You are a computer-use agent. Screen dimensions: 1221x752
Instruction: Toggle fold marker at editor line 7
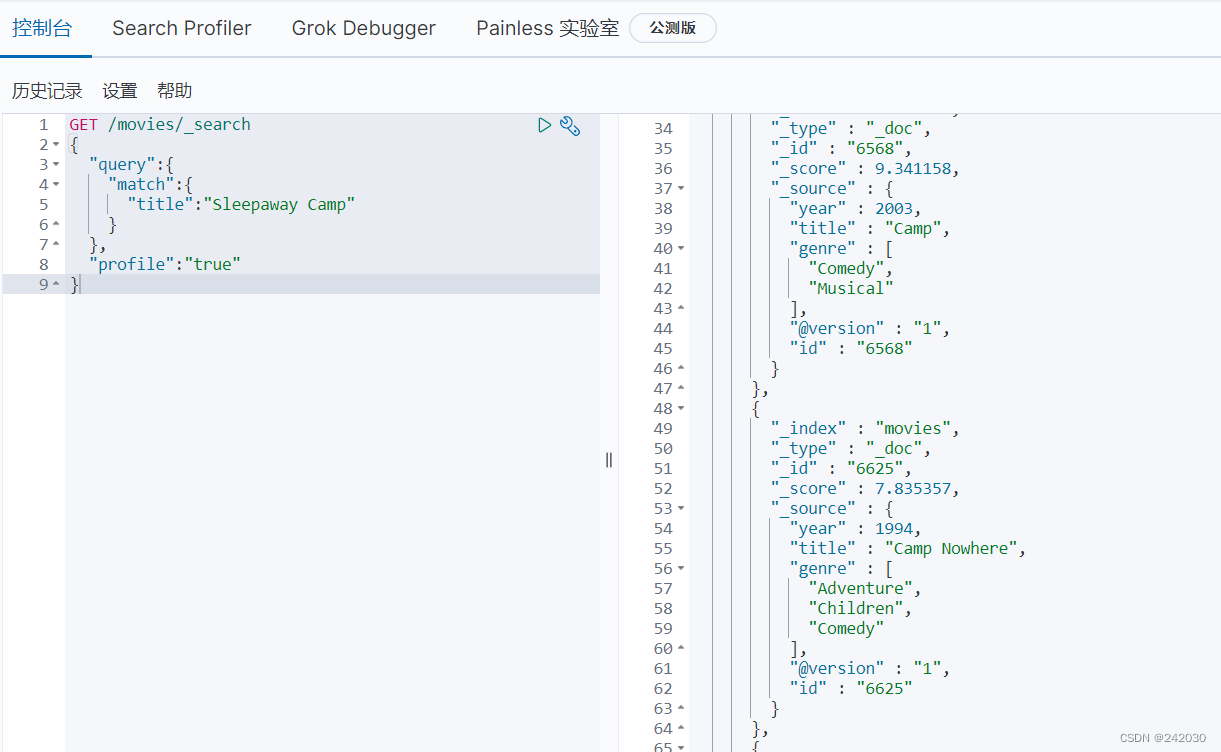(56, 245)
